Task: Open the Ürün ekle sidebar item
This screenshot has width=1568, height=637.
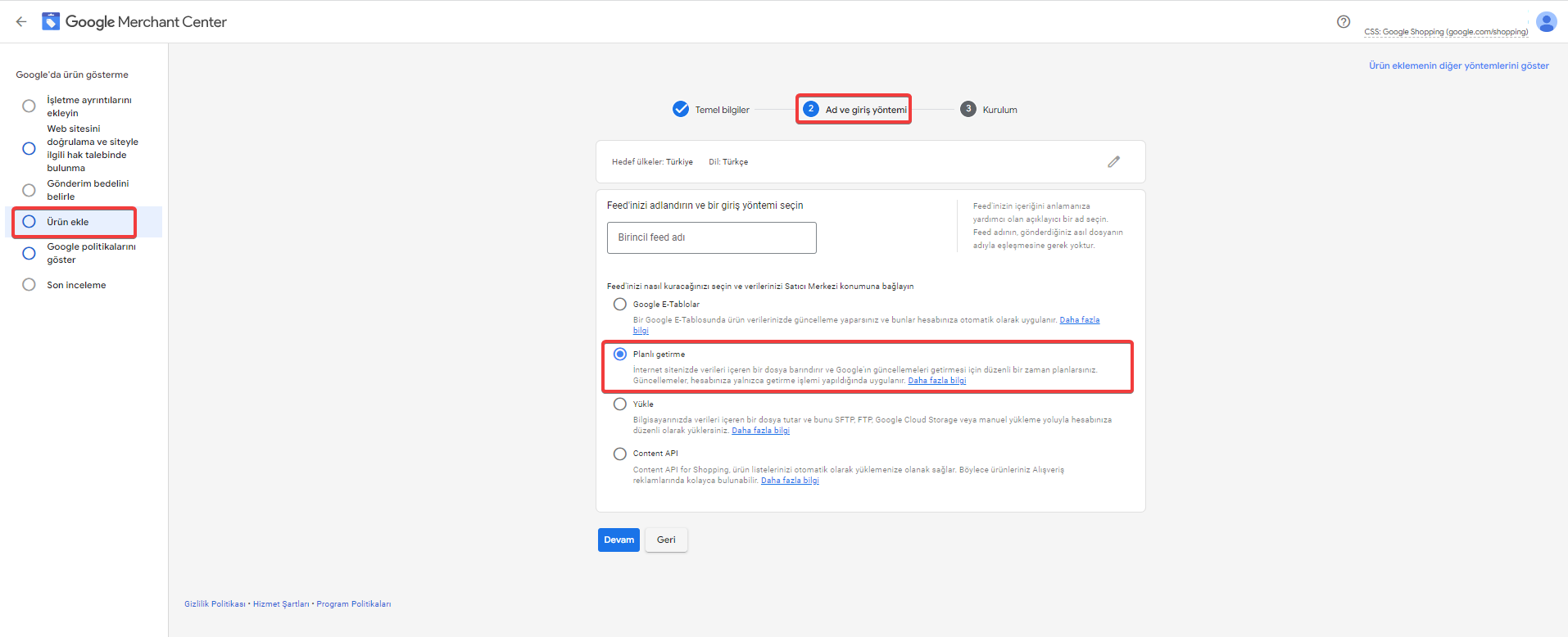Action: (x=84, y=222)
